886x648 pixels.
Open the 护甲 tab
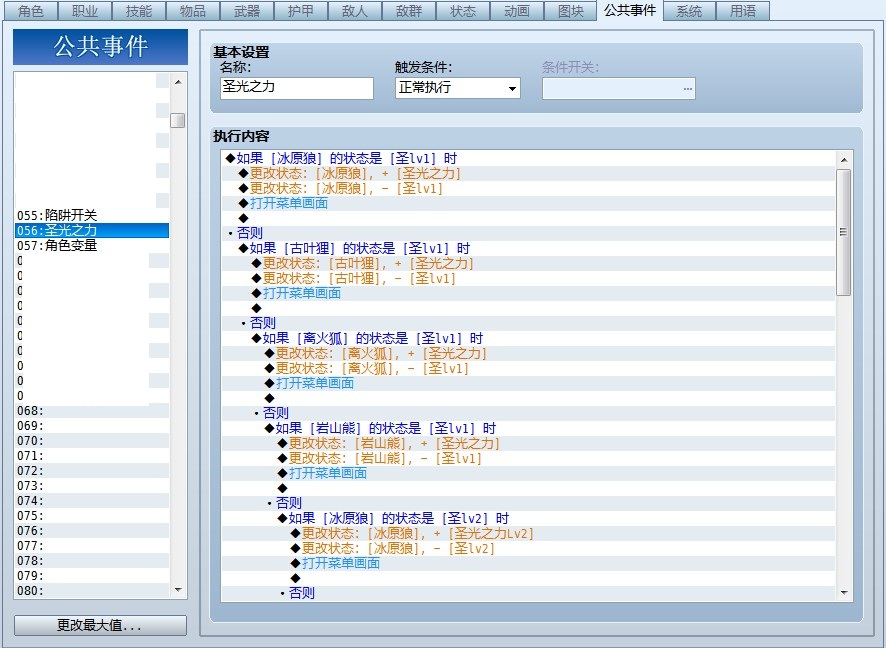(x=301, y=11)
